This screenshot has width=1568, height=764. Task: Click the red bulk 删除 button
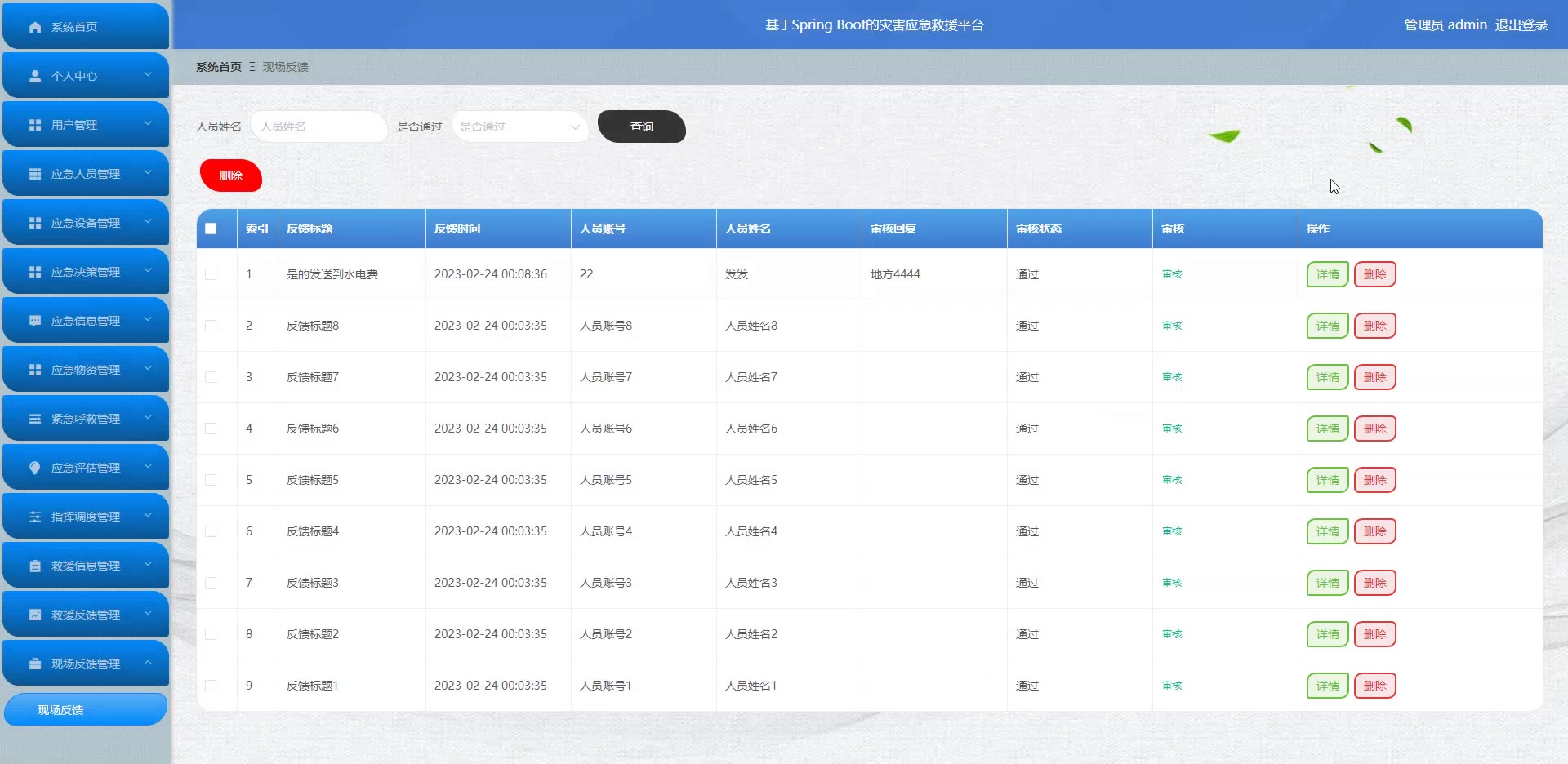tap(231, 175)
